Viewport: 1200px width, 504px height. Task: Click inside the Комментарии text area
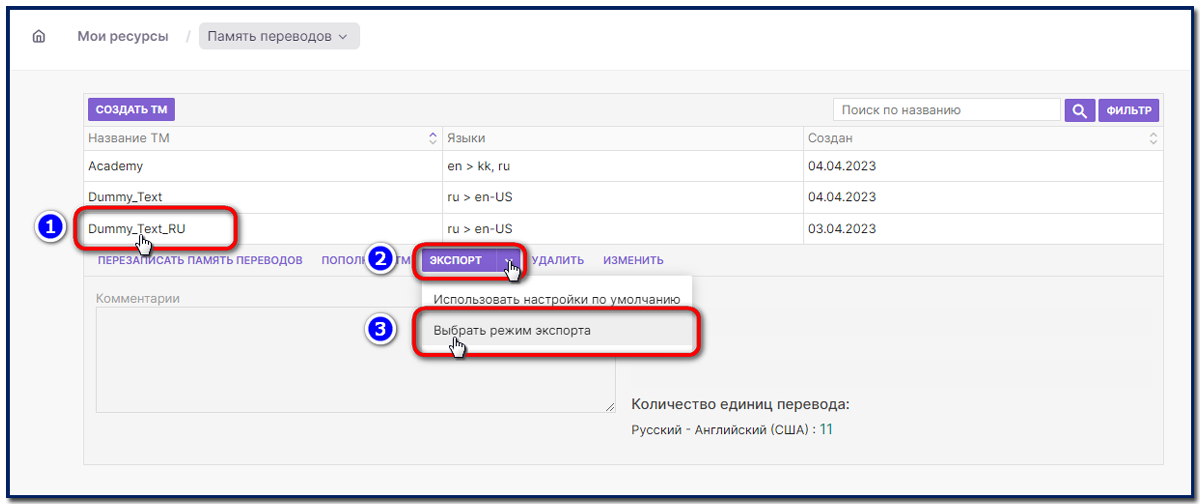coord(355,360)
